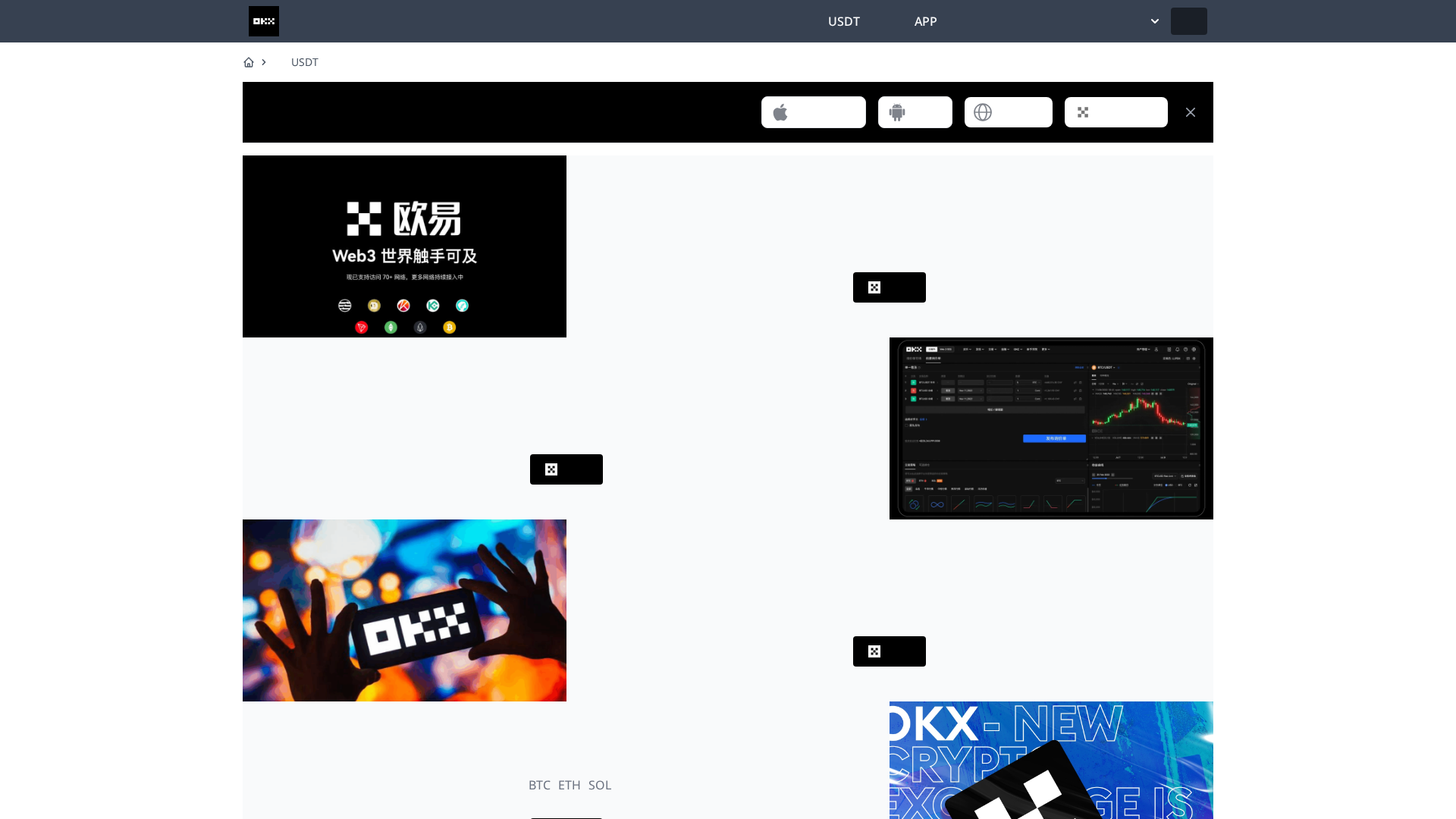Dismiss the download banner with the X
1456x819 pixels.
coord(1191,111)
